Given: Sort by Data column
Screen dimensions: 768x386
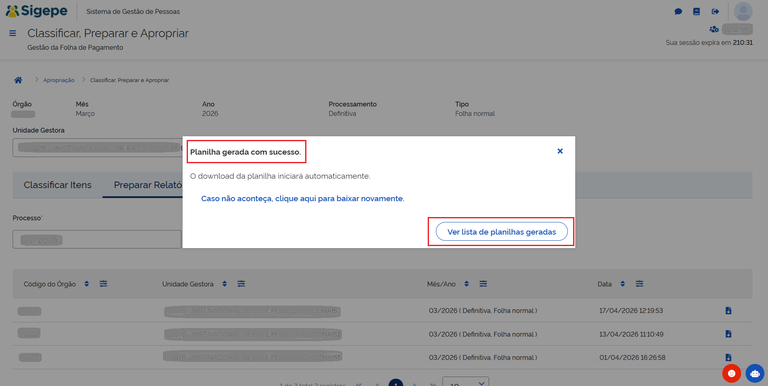Looking at the screenshot, I should [623, 284].
